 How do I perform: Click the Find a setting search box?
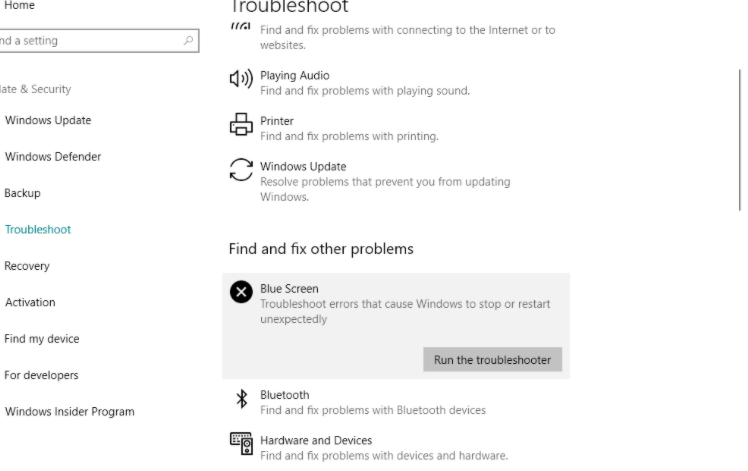click(x=98, y=41)
